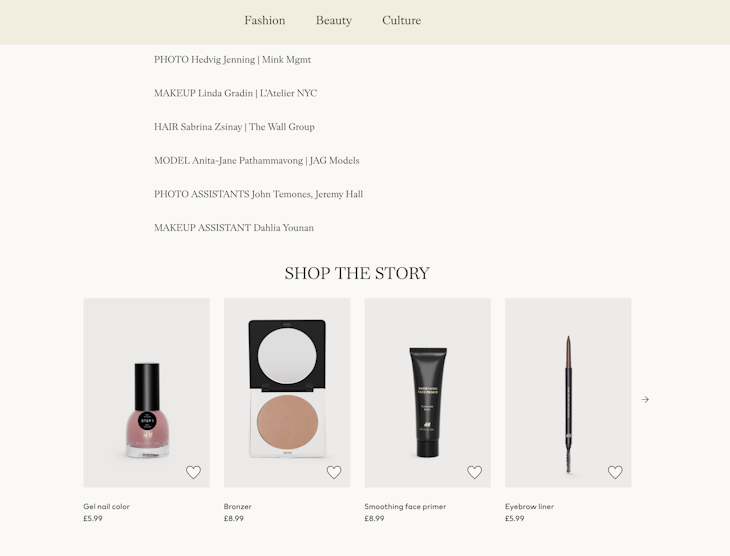View the Bronzer compact thumbnail
The width and height of the screenshot is (730, 556).
(x=287, y=393)
